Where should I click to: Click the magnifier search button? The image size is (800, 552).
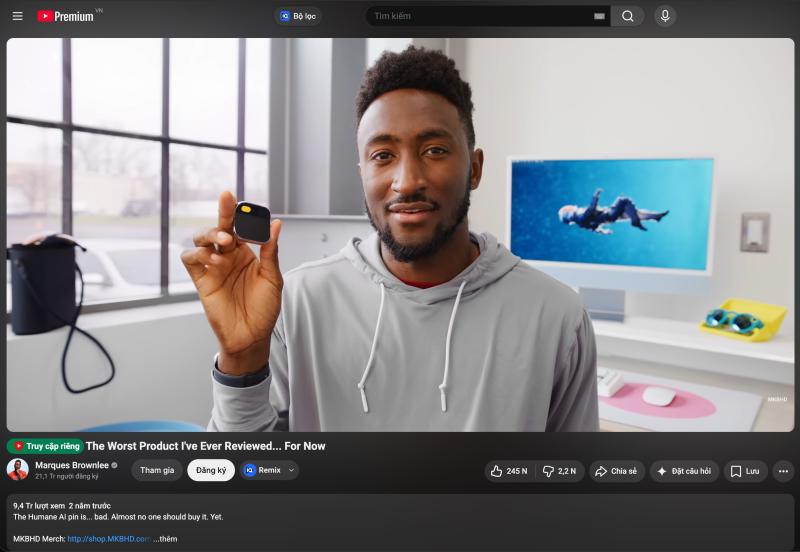628,16
